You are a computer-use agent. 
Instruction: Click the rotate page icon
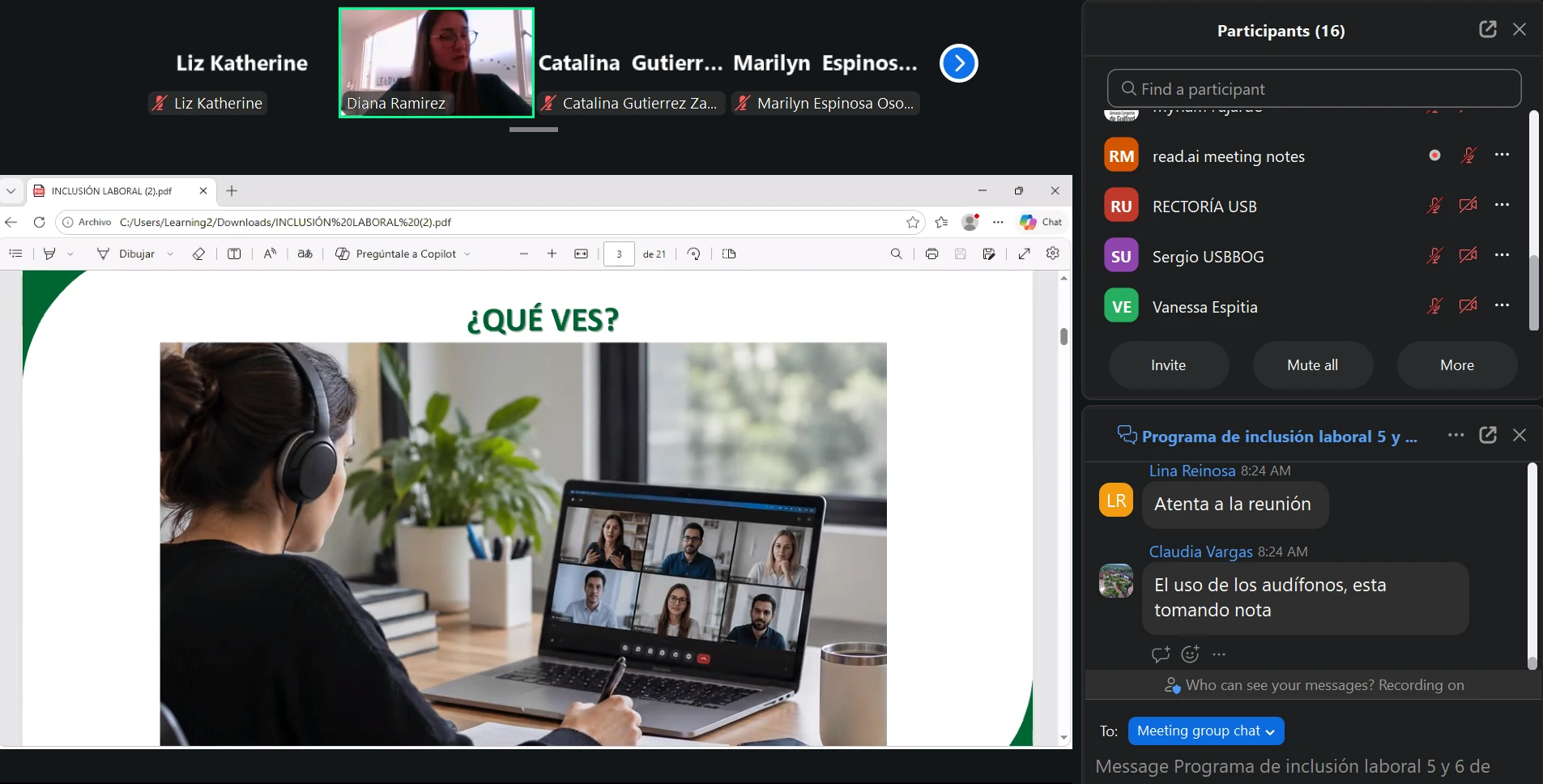tap(693, 254)
